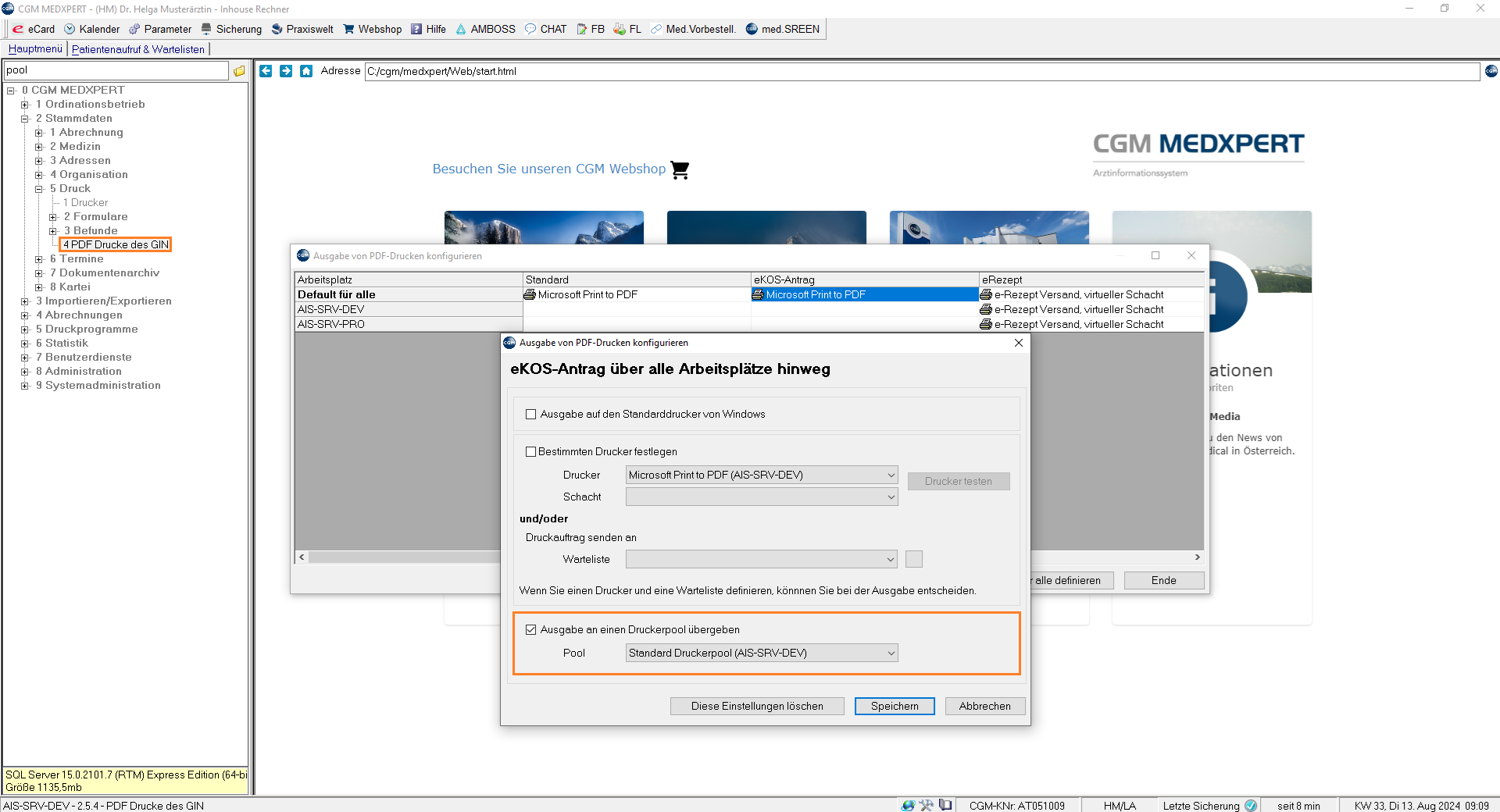Click the tree search field containing pool
Image resolution: width=1500 pixels, height=812 pixels.
tap(116, 70)
